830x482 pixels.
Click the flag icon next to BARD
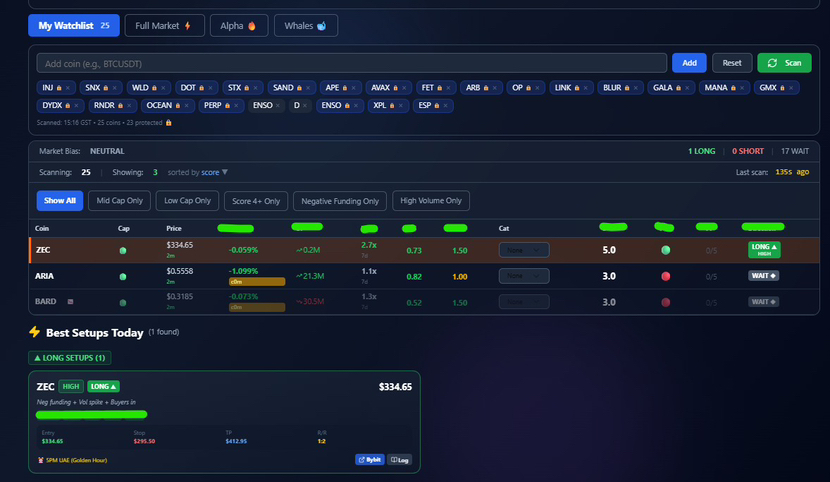(x=70, y=302)
